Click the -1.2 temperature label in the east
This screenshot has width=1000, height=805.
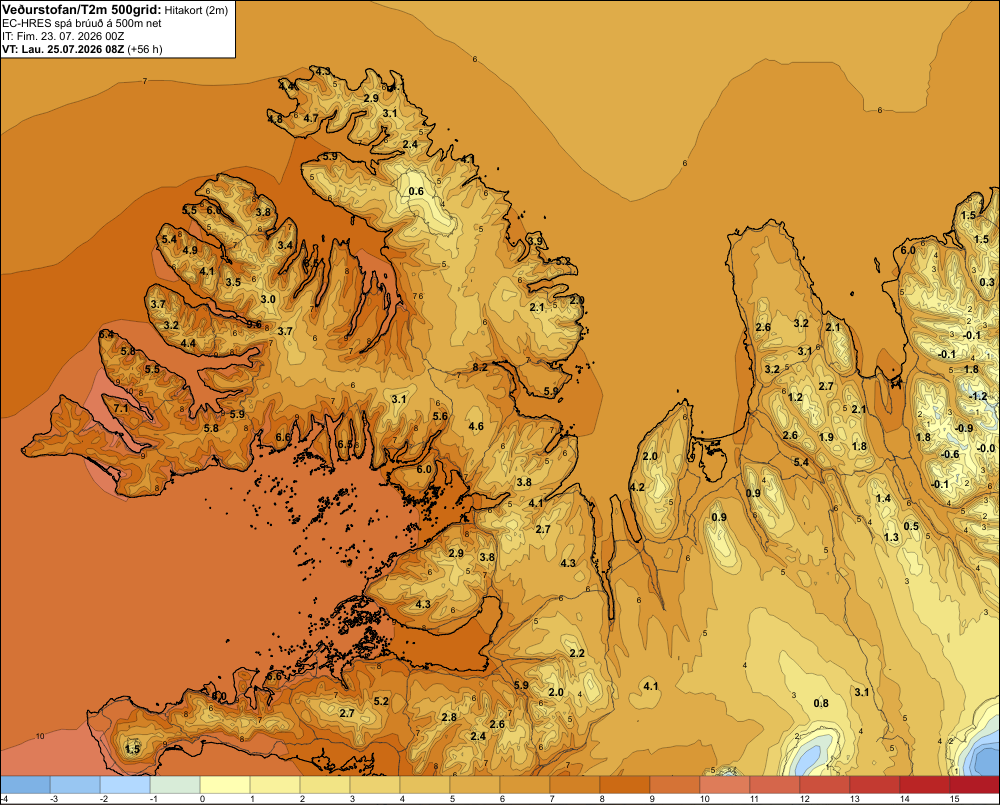(x=978, y=396)
